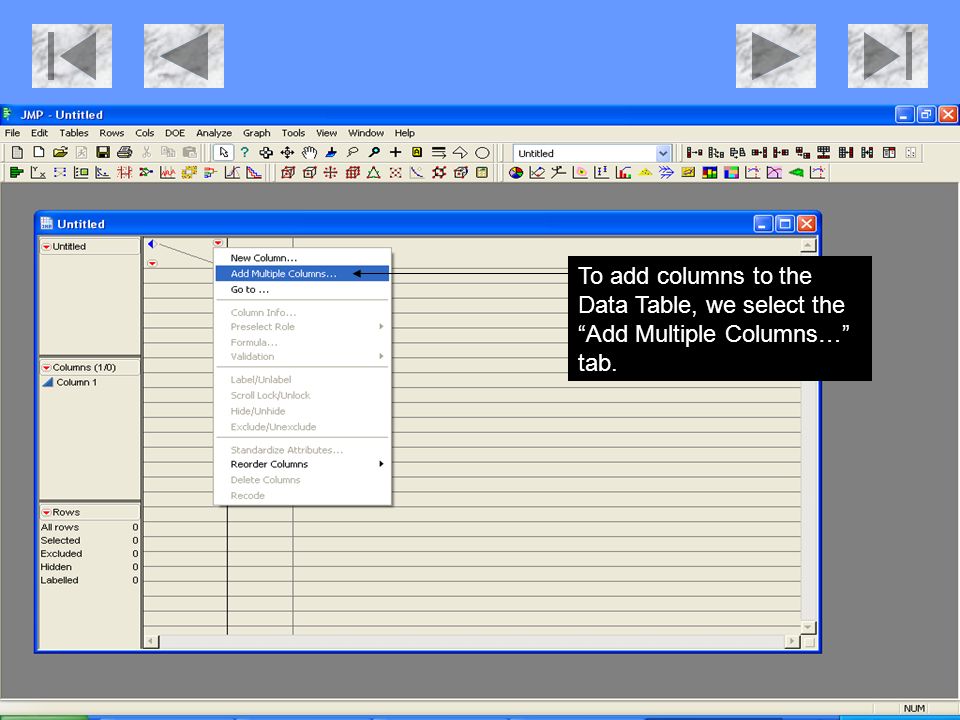This screenshot has height=720, width=960.
Task: Click the "All rows" label in Rows panel
Action: pyautogui.click(x=60, y=527)
